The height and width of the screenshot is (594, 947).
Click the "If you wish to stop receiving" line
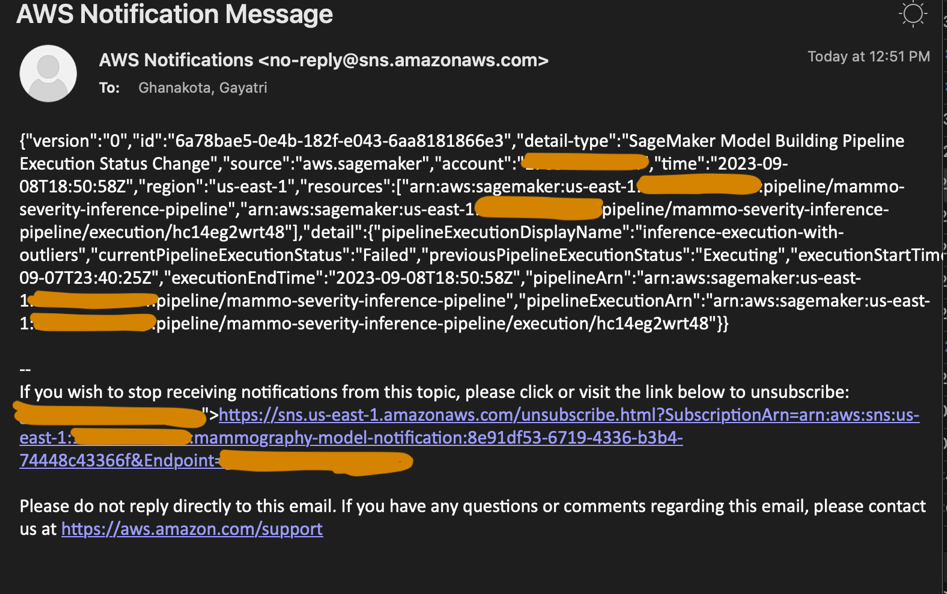pyautogui.click(x=434, y=392)
